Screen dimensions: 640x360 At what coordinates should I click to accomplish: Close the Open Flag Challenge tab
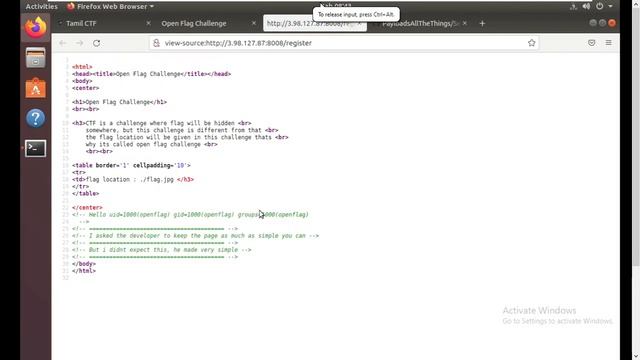pyautogui.click(x=253, y=23)
